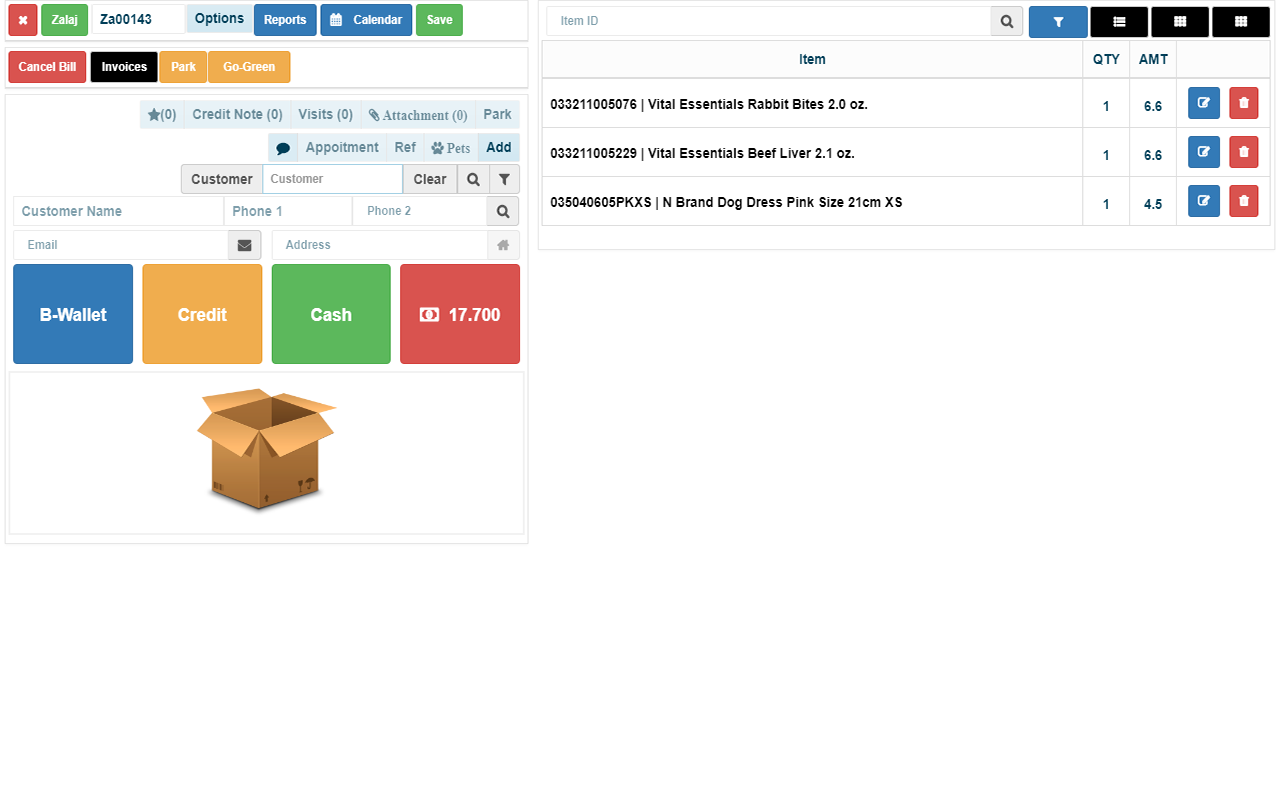Edit the Vital Essentials Rabbit Bites line

pos(1203,103)
